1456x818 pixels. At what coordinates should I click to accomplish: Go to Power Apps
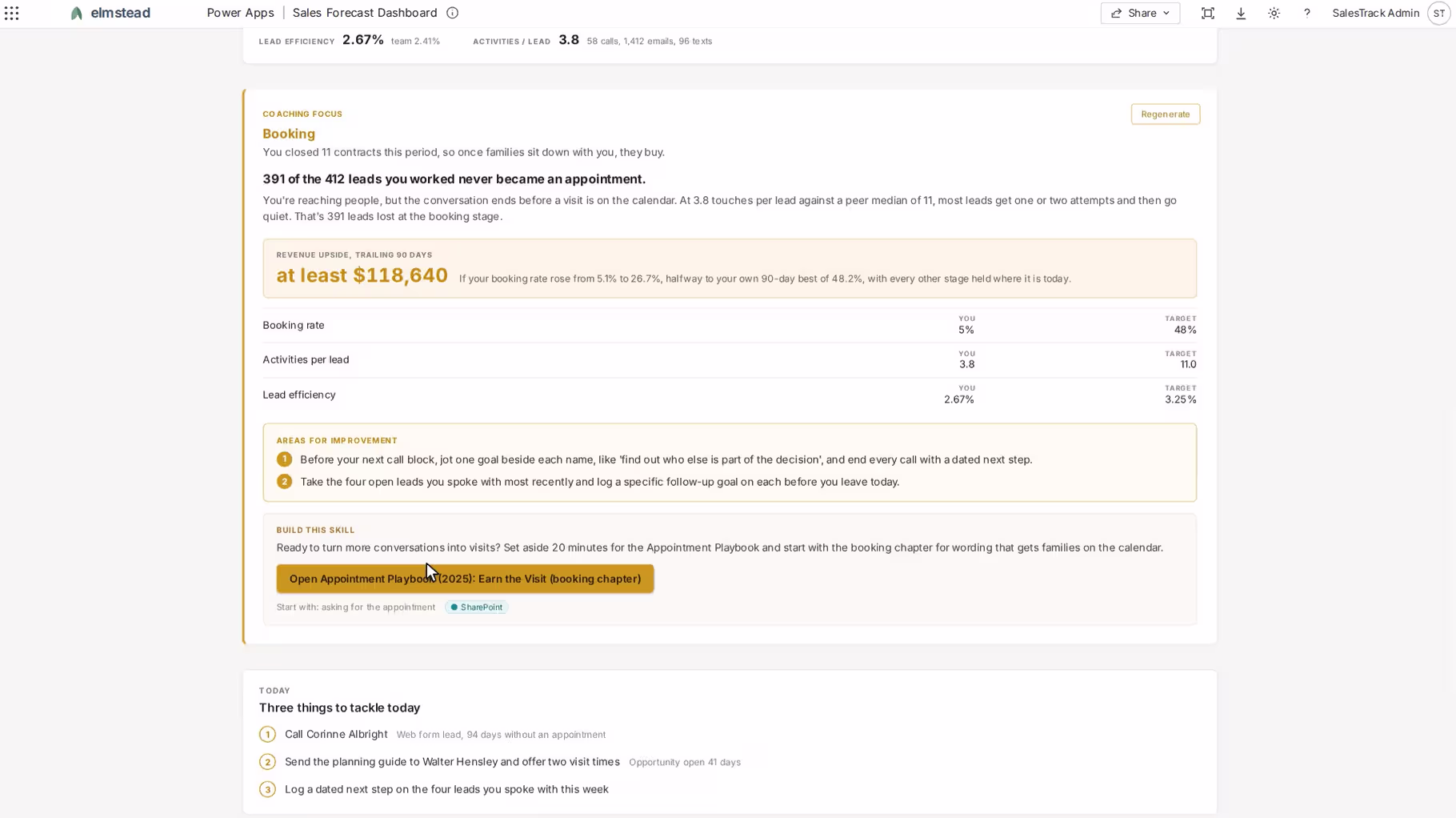point(240,13)
